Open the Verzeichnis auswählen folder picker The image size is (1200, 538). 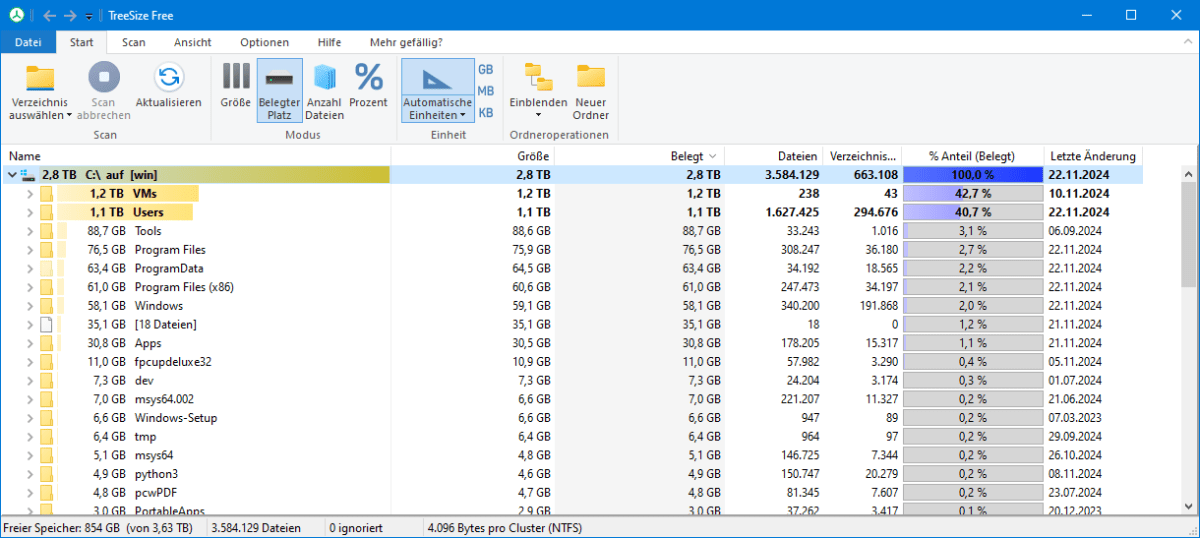click(x=40, y=92)
